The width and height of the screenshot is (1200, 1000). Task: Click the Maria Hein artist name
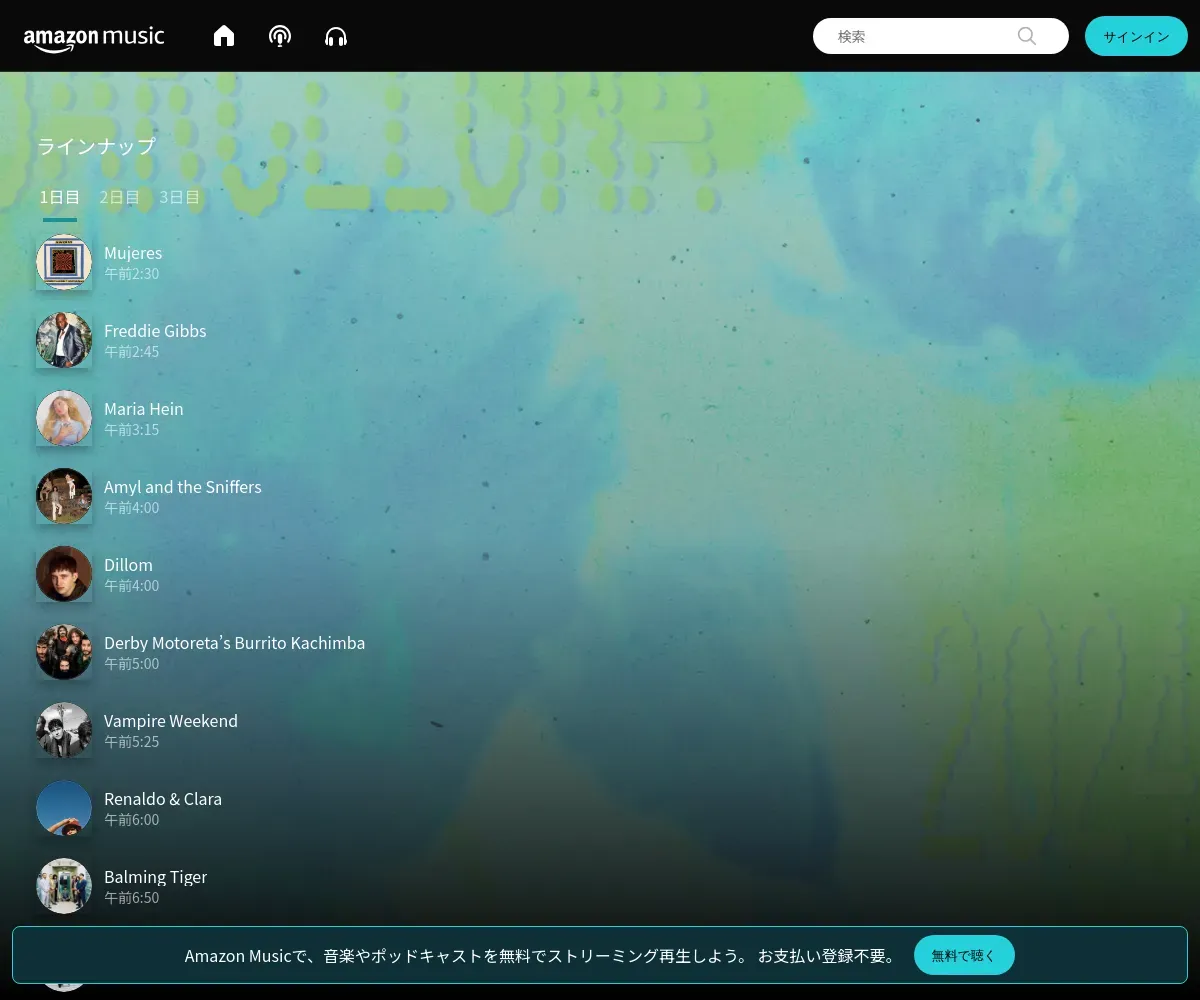(x=144, y=409)
